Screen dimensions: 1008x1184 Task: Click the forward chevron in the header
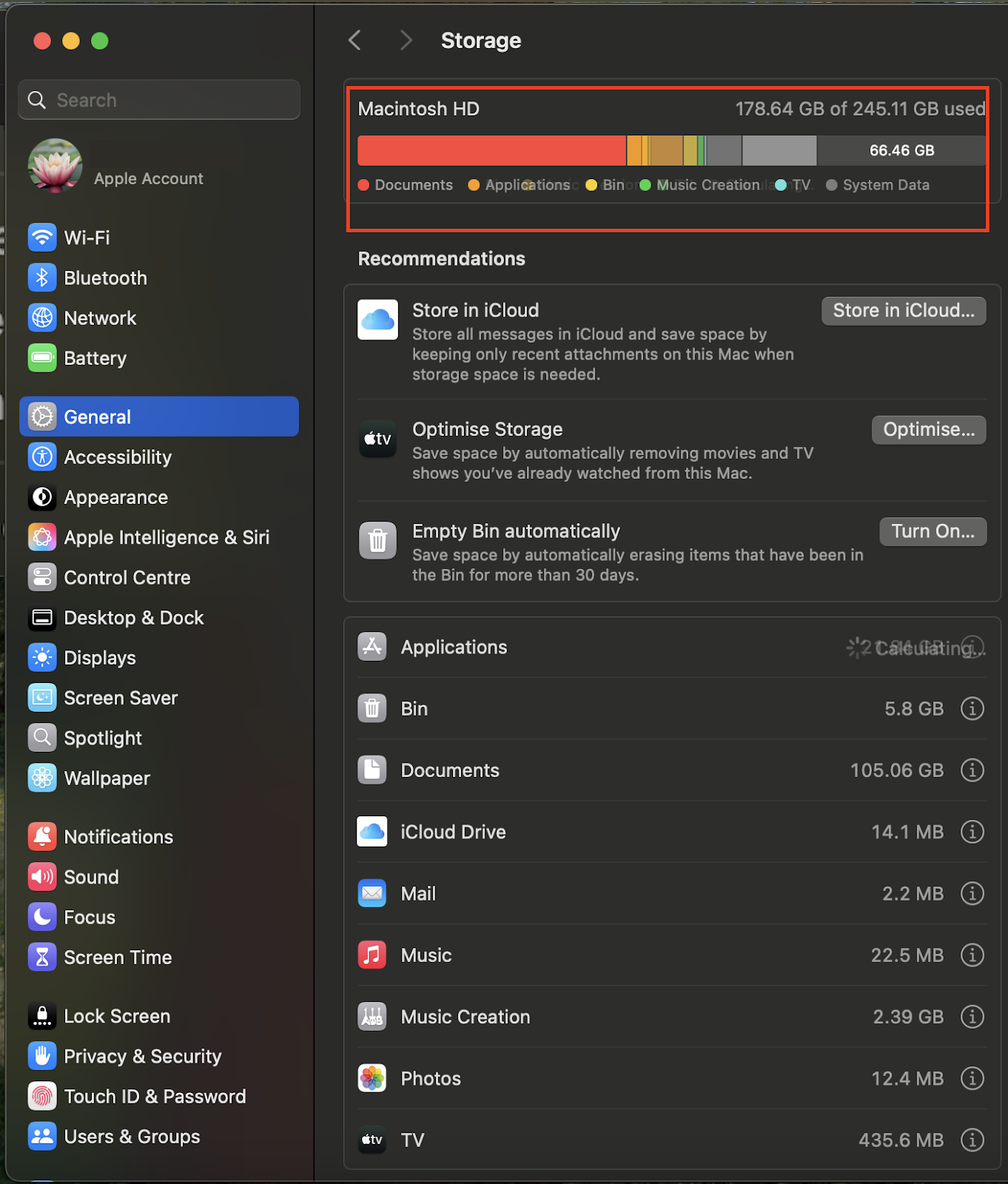tap(405, 40)
